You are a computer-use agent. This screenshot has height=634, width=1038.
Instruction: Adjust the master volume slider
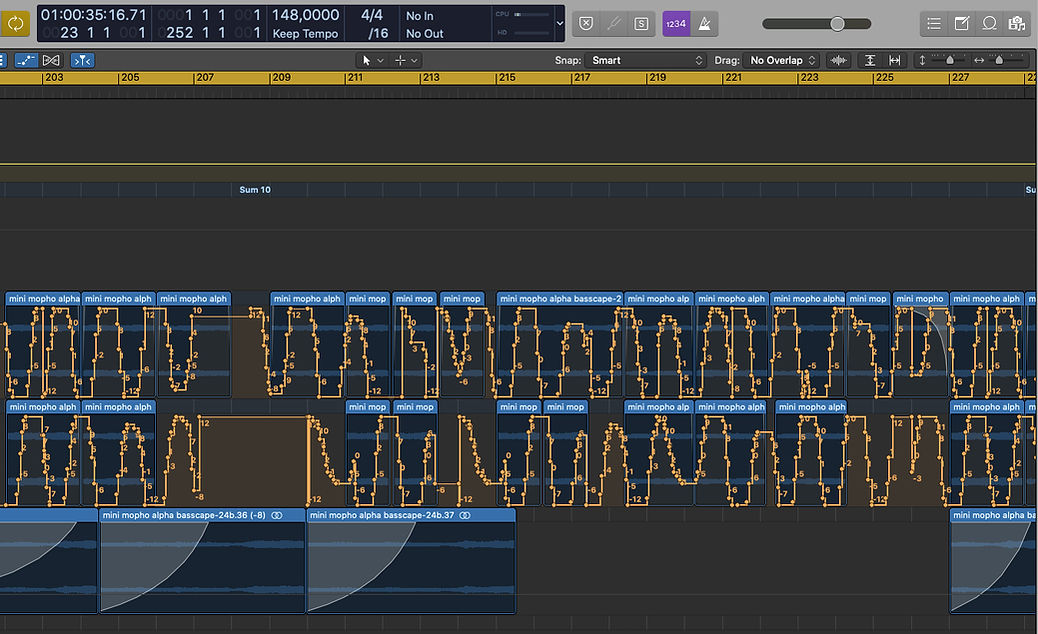click(816, 24)
